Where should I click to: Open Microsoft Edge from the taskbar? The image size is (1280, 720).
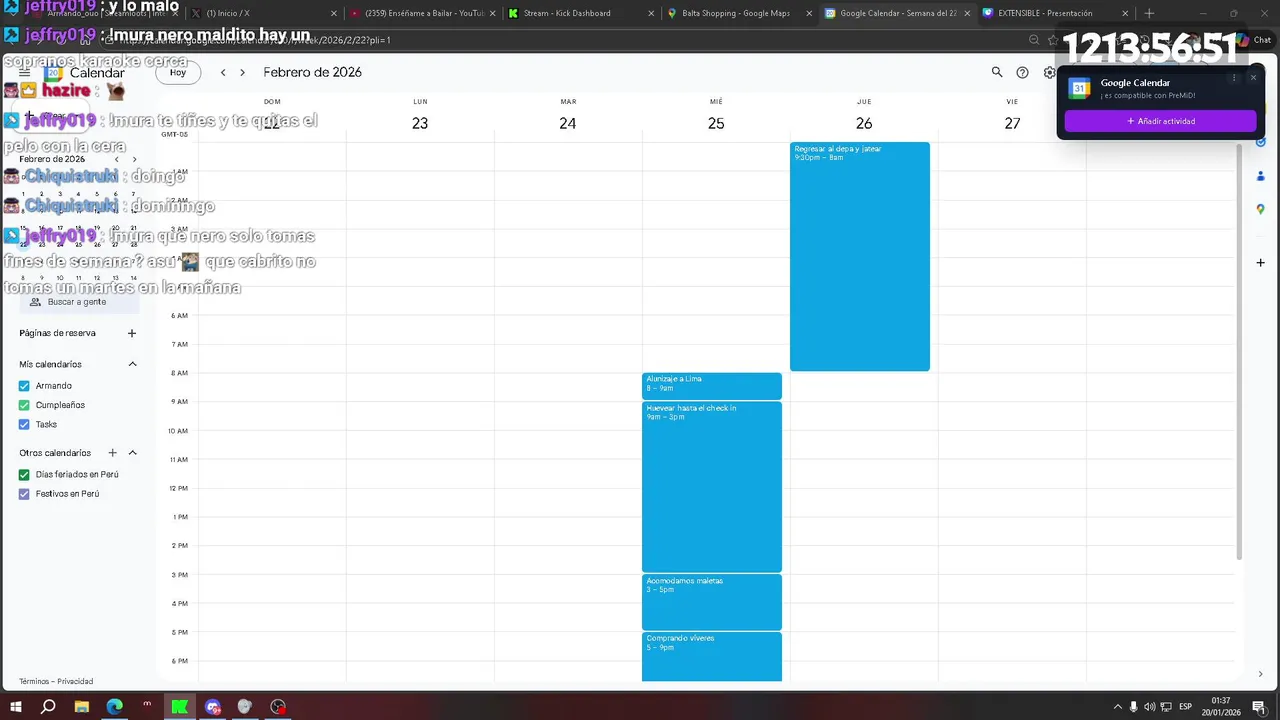tap(115, 706)
